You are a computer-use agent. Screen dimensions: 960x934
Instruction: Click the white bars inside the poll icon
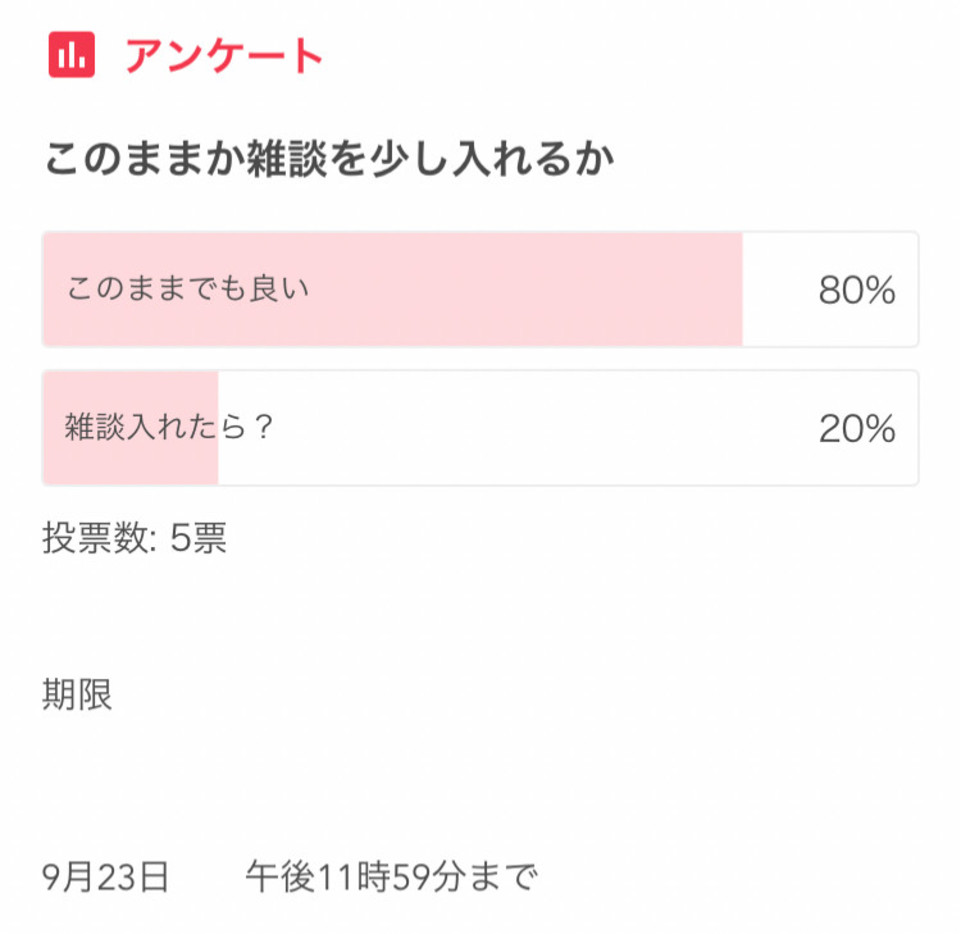tap(72, 55)
